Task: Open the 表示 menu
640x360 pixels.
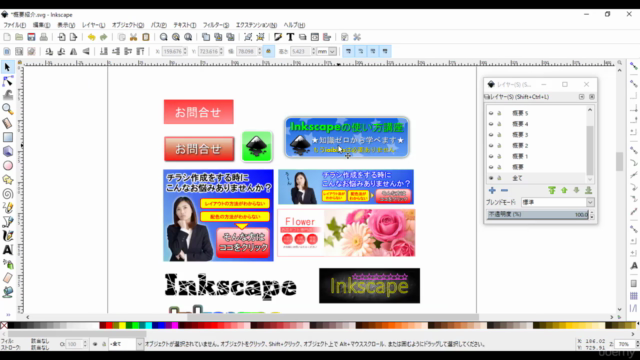Action: point(66,25)
